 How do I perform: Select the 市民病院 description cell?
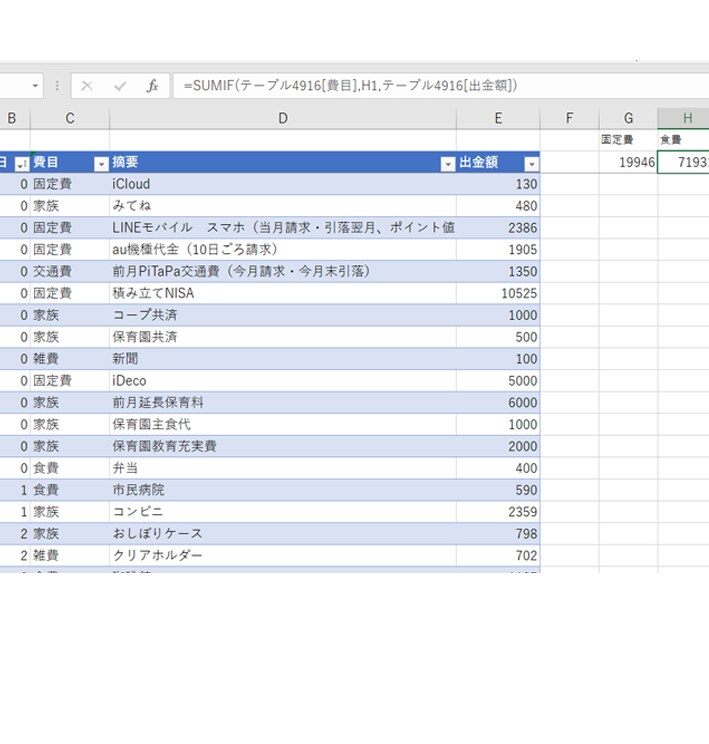(283, 490)
